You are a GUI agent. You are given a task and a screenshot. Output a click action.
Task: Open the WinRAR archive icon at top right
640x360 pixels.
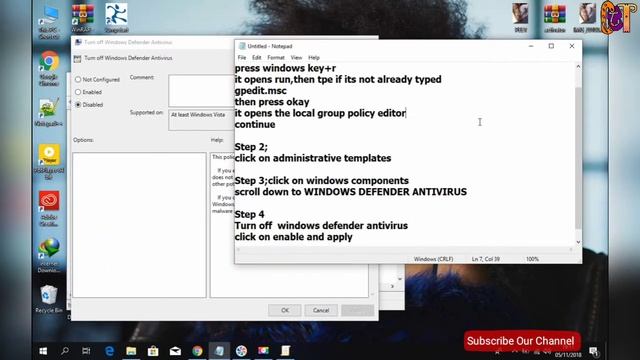coord(555,19)
